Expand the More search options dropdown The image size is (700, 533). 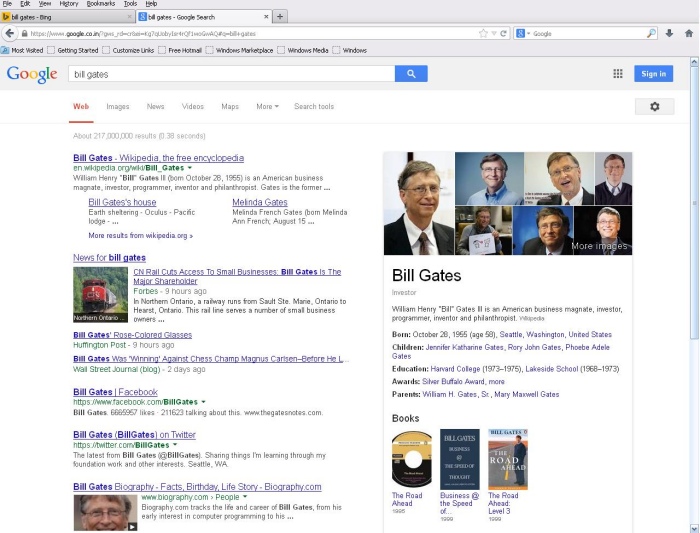pyautogui.click(x=267, y=107)
